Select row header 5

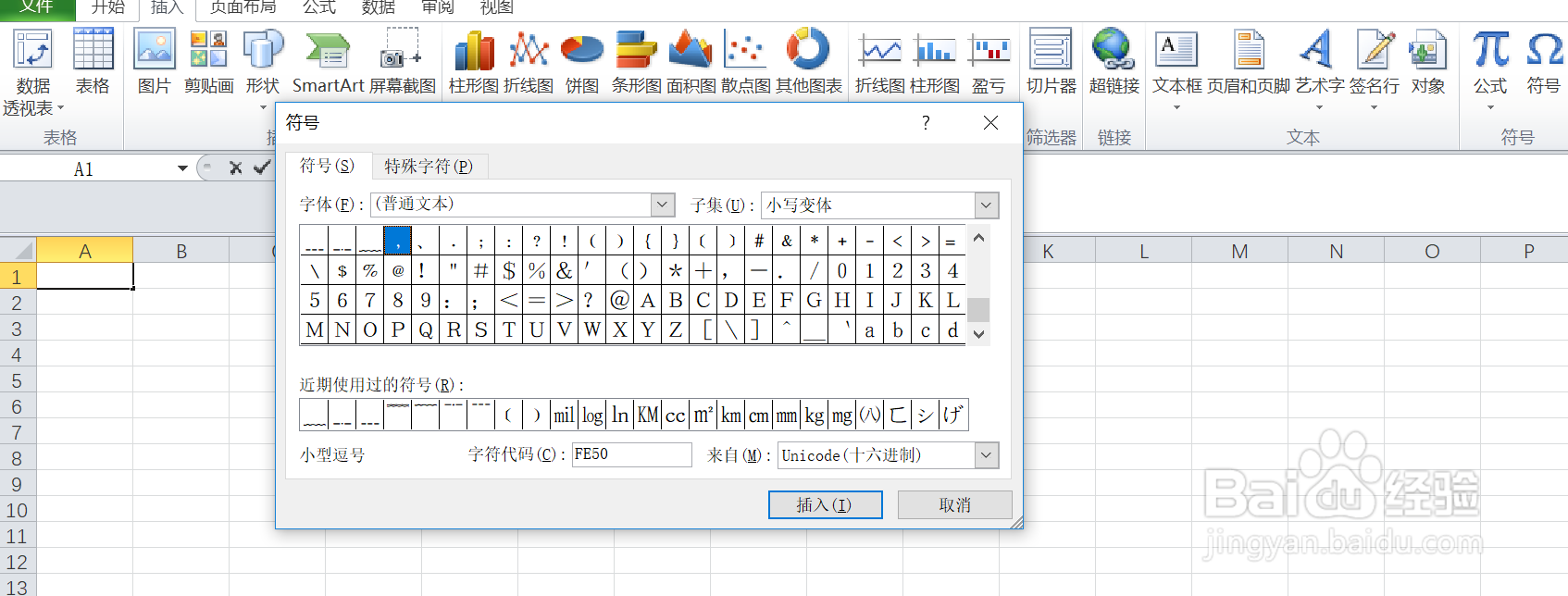tap(17, 380)
